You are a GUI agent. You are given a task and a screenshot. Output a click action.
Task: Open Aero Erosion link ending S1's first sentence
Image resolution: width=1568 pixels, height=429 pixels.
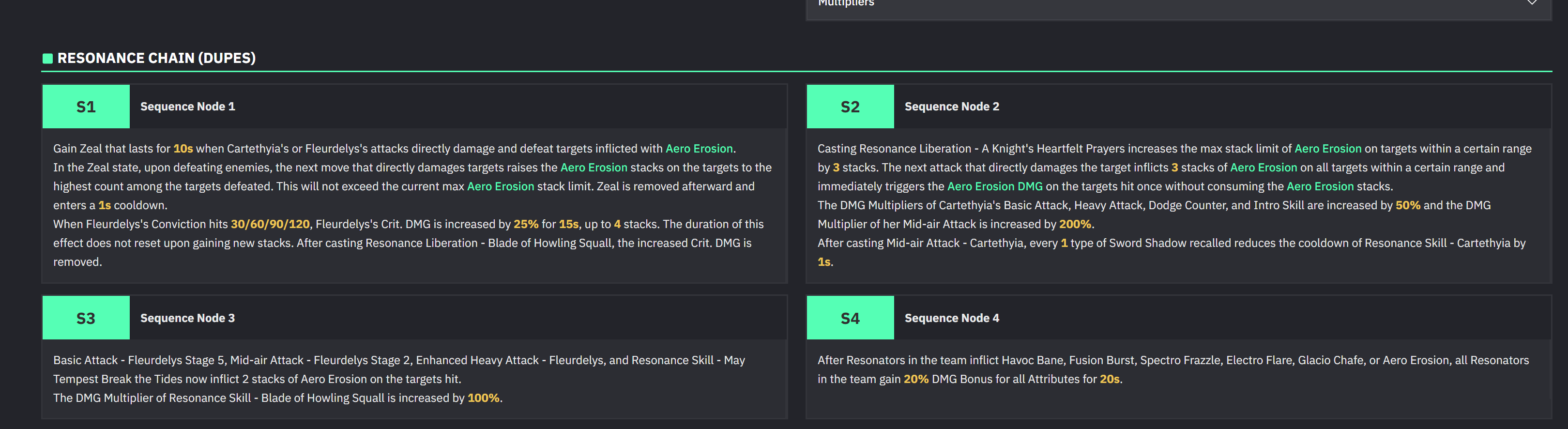pos(699,149)
